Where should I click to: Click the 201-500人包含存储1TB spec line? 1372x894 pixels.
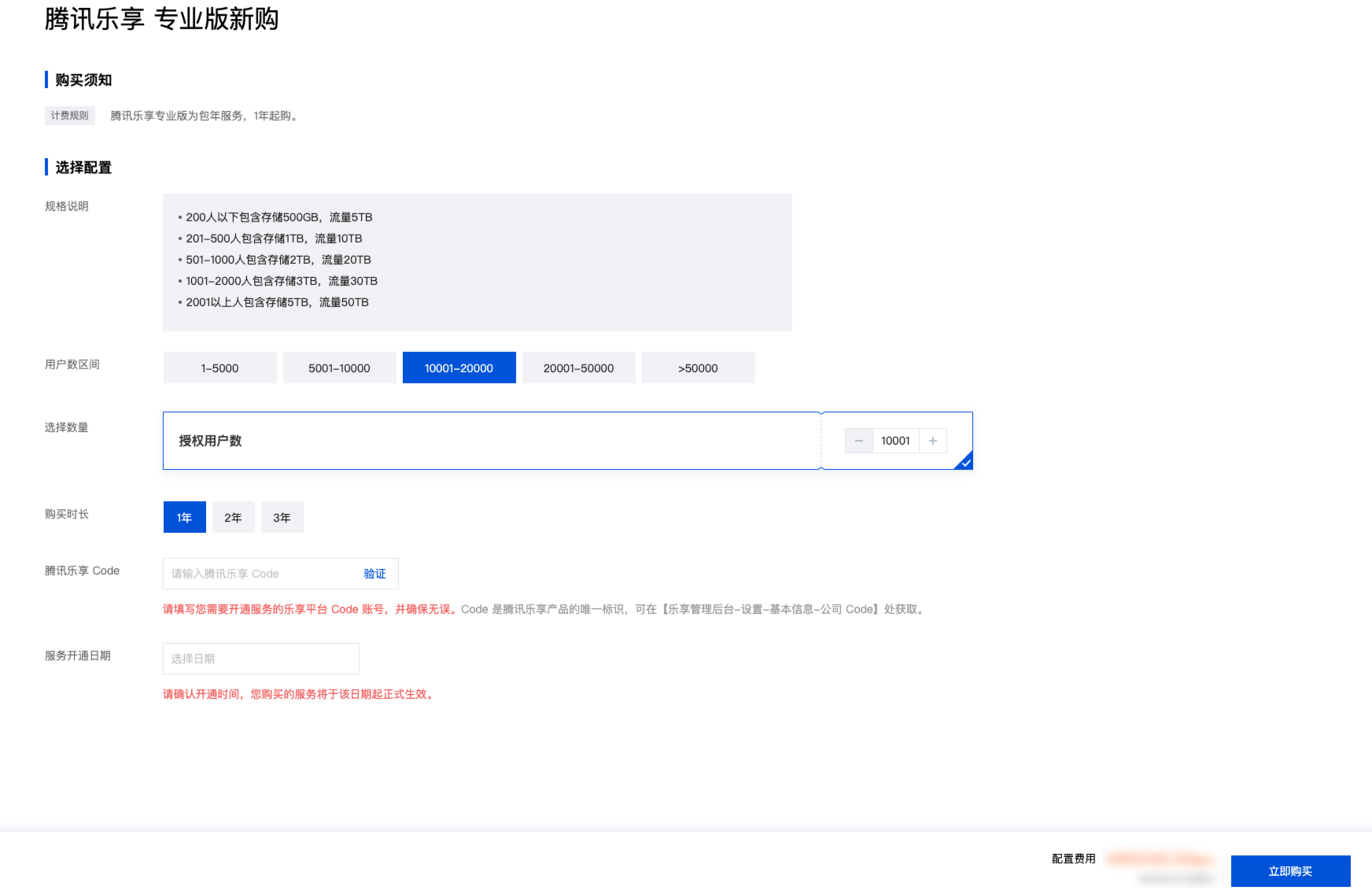274,238
